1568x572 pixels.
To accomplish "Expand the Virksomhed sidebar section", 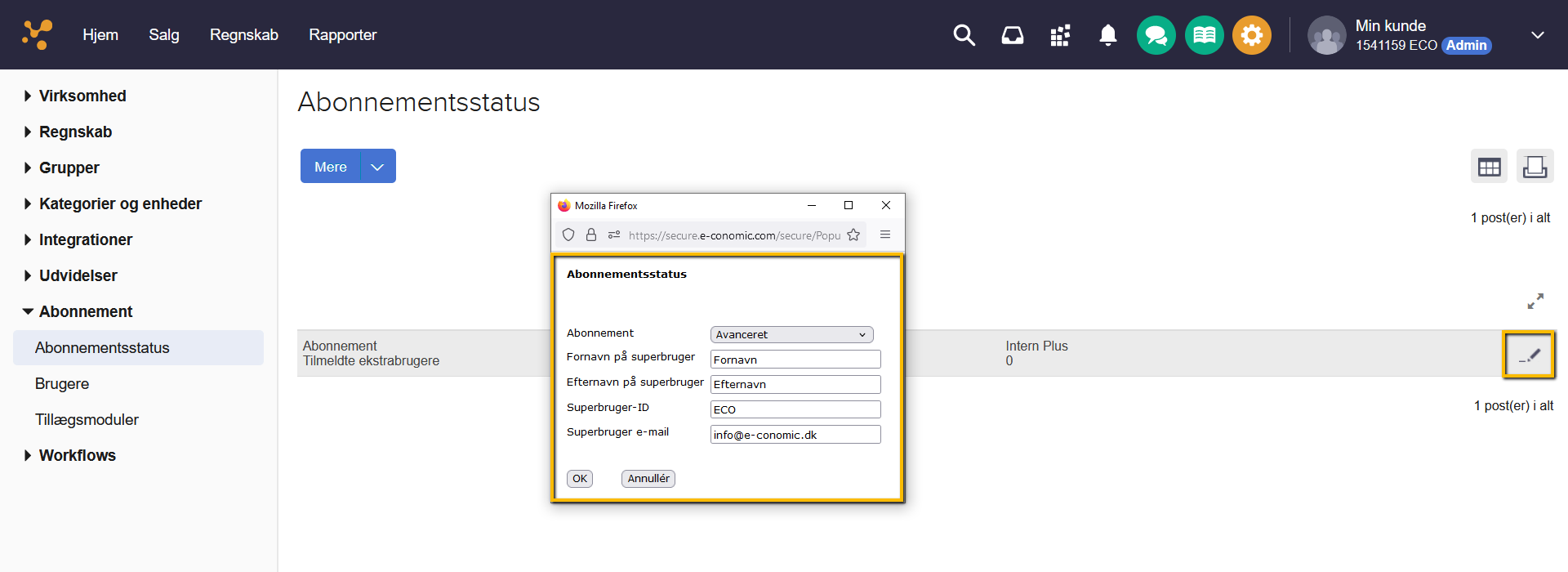I will tap(82, 96).
